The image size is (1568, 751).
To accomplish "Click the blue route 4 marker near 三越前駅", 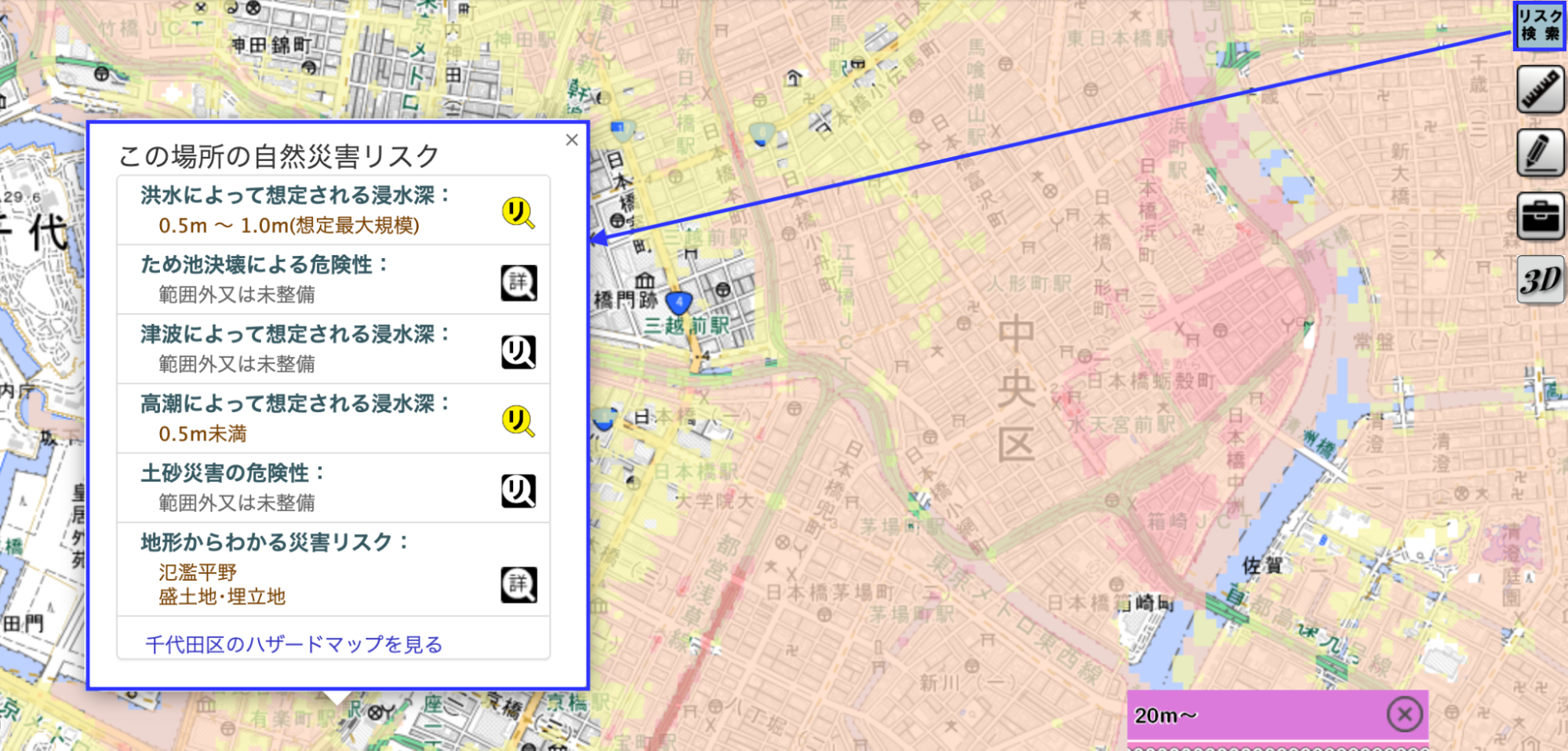I will [678, 301].
